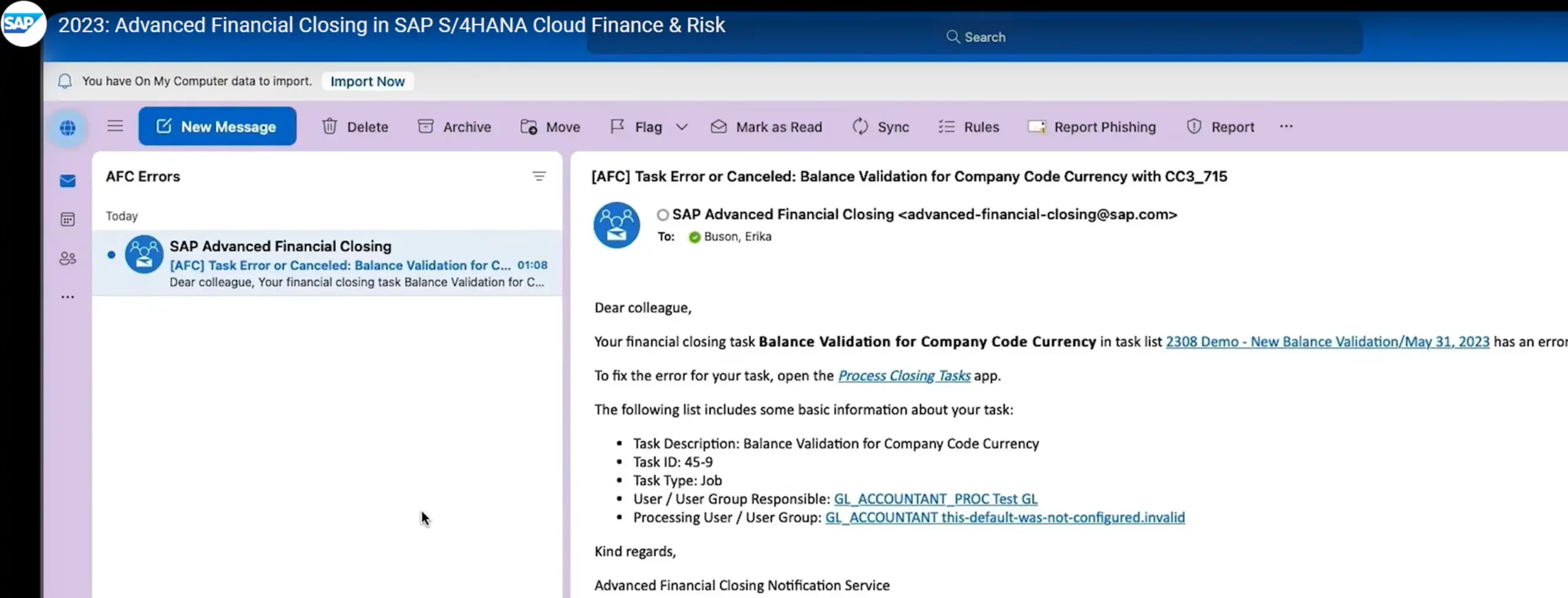Click the sender presence status circle

[x=662, y=215]
